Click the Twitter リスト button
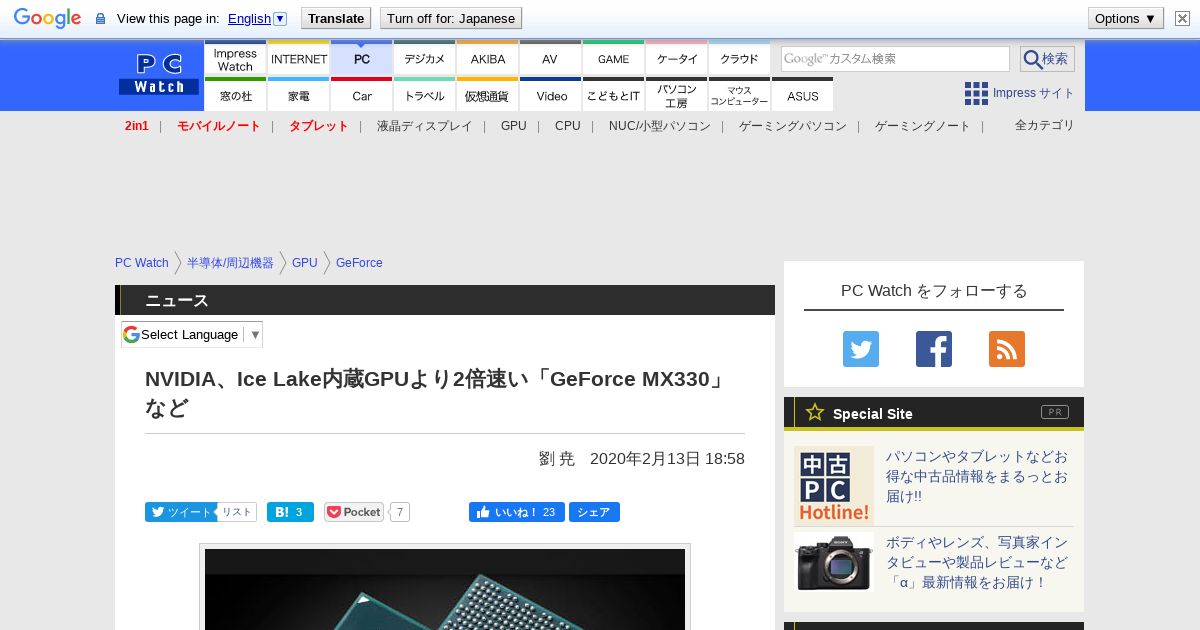Screen dimensions: 1200x630 pos(237,512)
